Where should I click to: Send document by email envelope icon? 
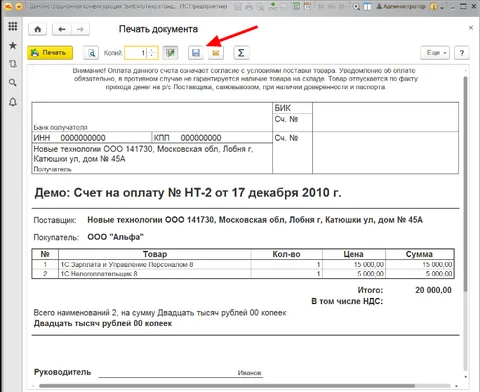tap(216, 53)
